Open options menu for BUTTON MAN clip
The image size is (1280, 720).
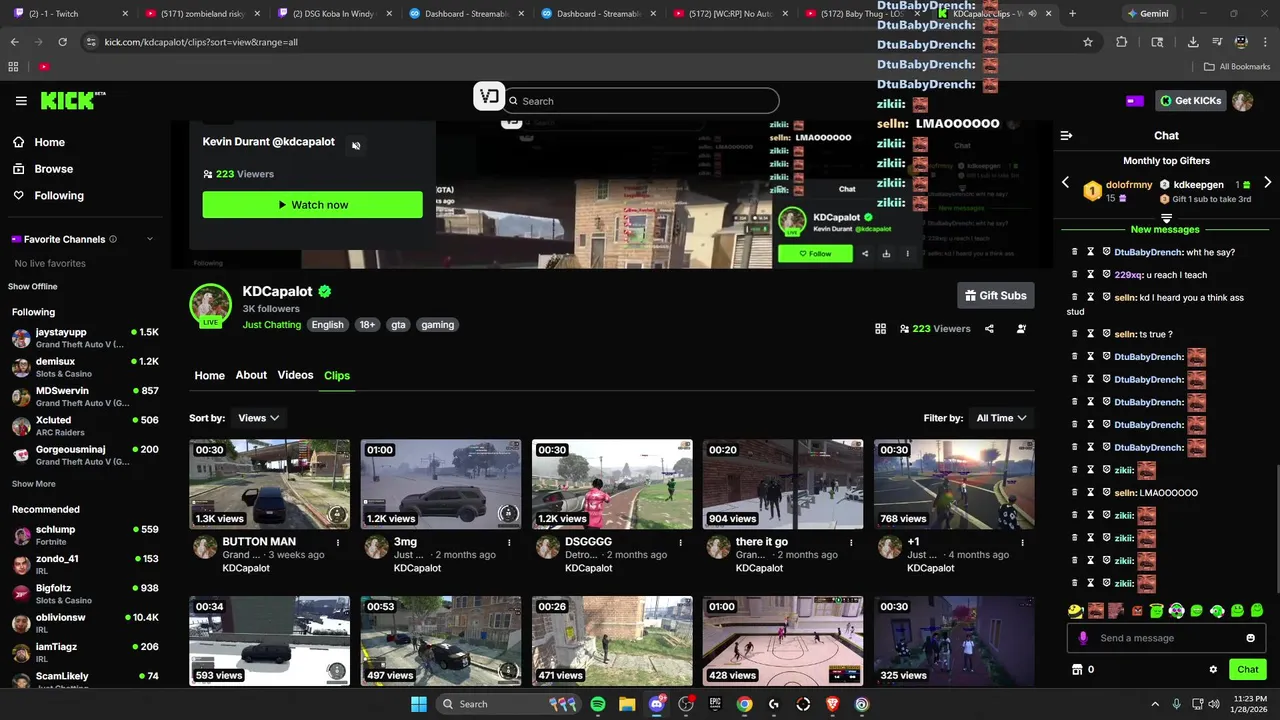[338, 543]
